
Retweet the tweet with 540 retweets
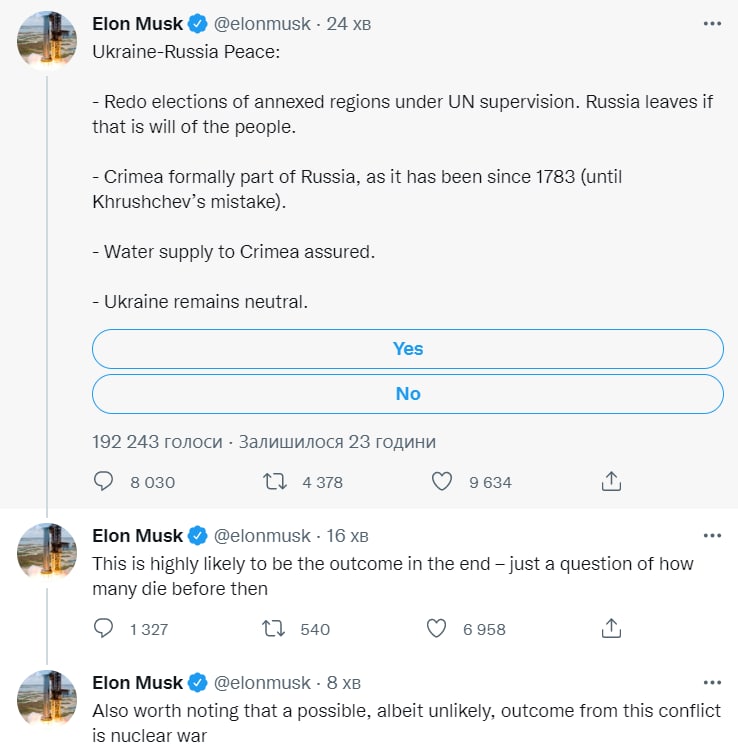point(274,628)
